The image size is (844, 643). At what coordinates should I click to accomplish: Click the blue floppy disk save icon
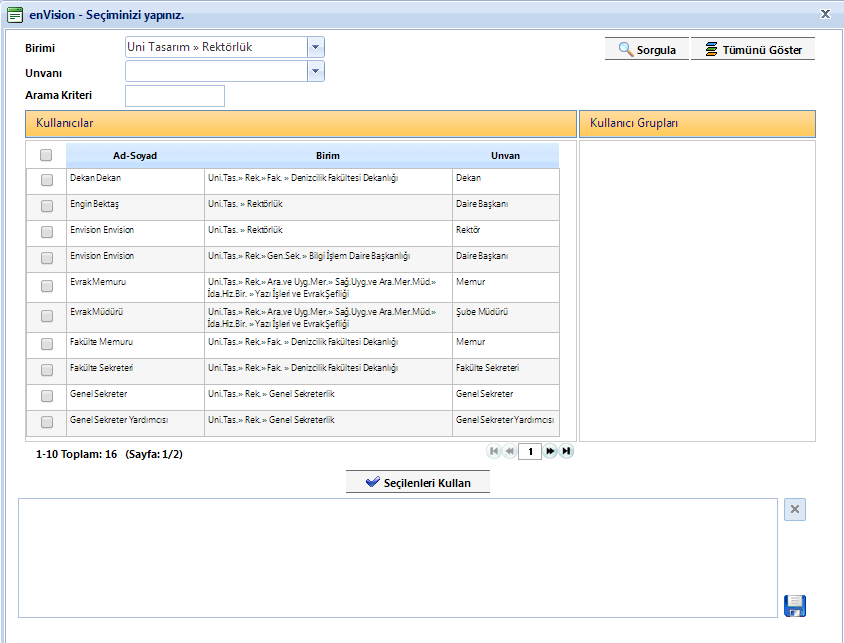(794, 606)
